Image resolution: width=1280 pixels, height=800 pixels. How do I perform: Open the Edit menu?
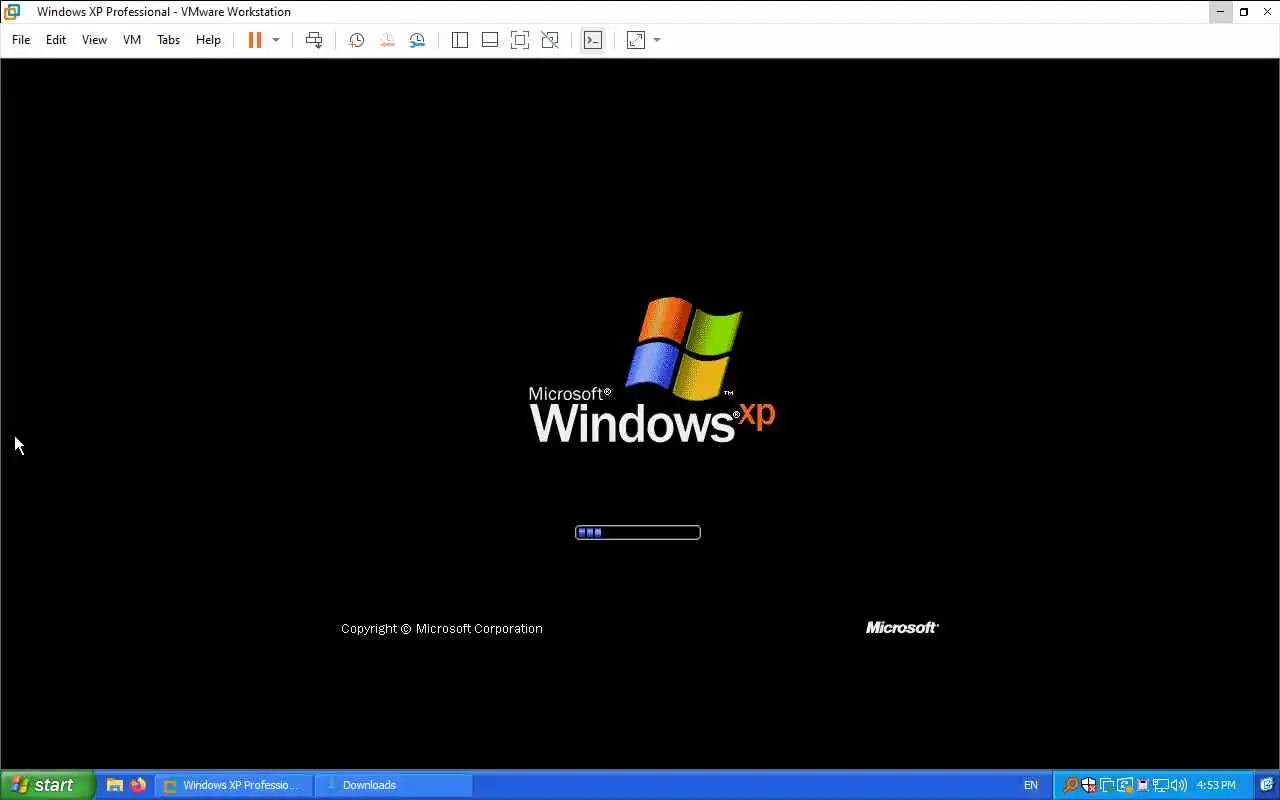[x=56, y=40]
